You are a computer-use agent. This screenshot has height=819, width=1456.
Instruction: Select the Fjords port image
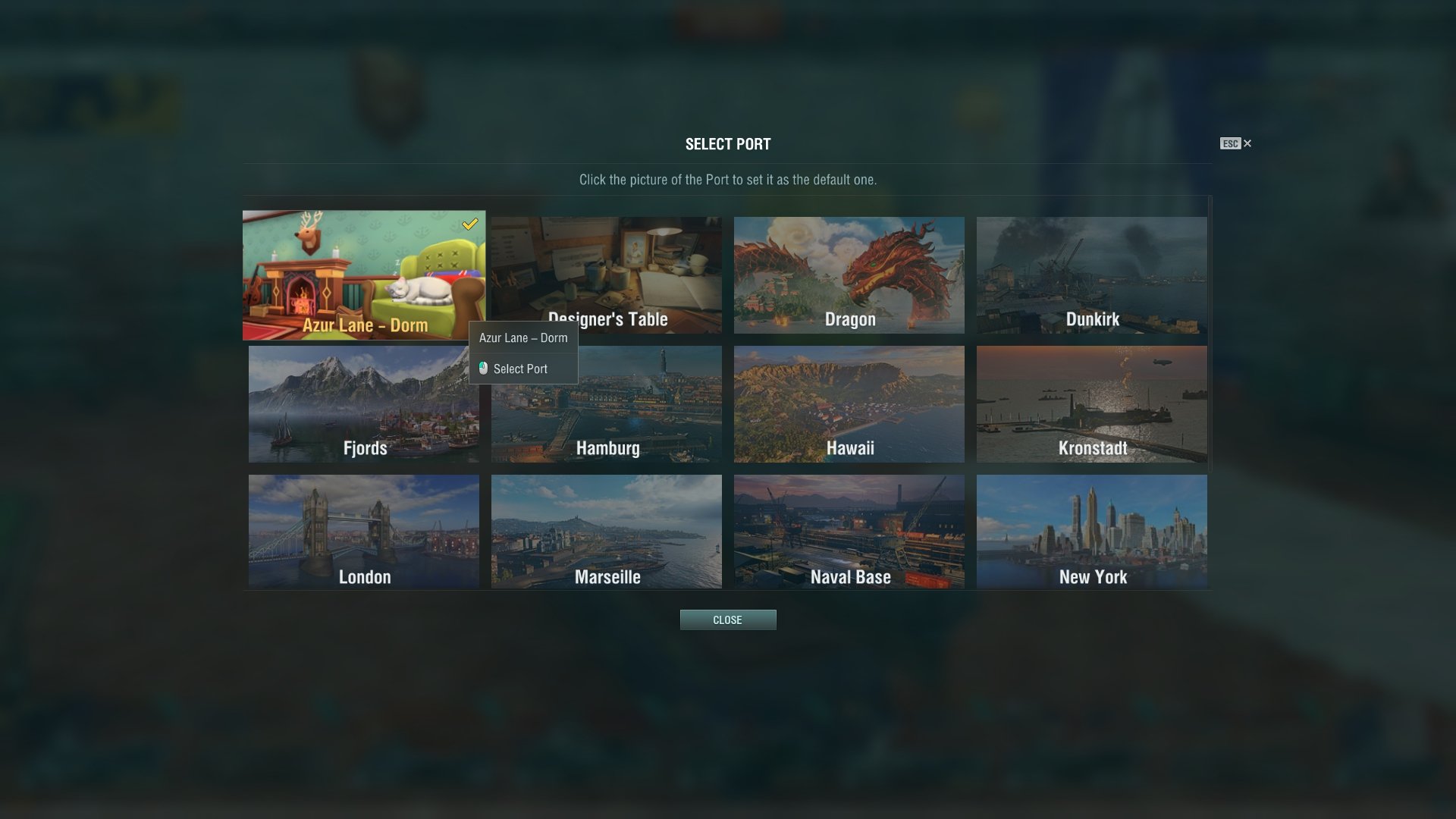tap(364, 404)
